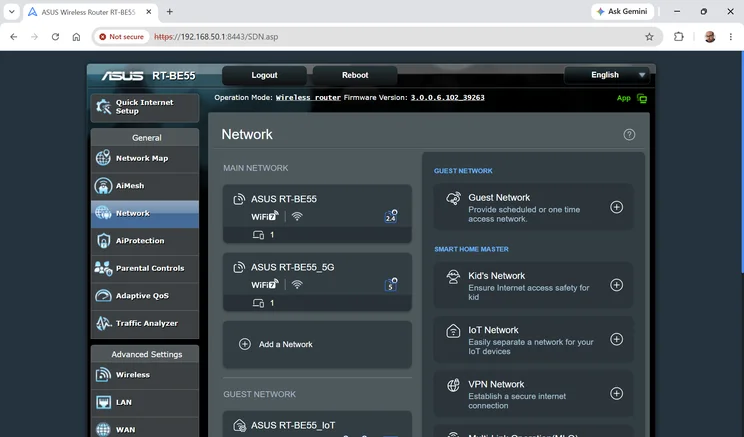Reload the browser page
The width and height of the screenshot is (744, 437).
click(56, 37)
